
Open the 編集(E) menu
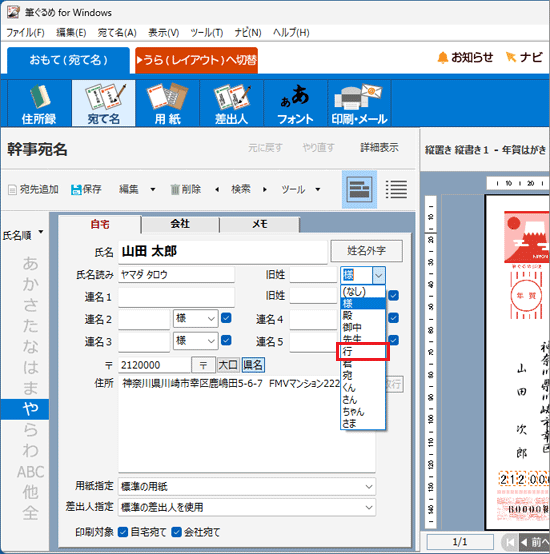point(71,33)
